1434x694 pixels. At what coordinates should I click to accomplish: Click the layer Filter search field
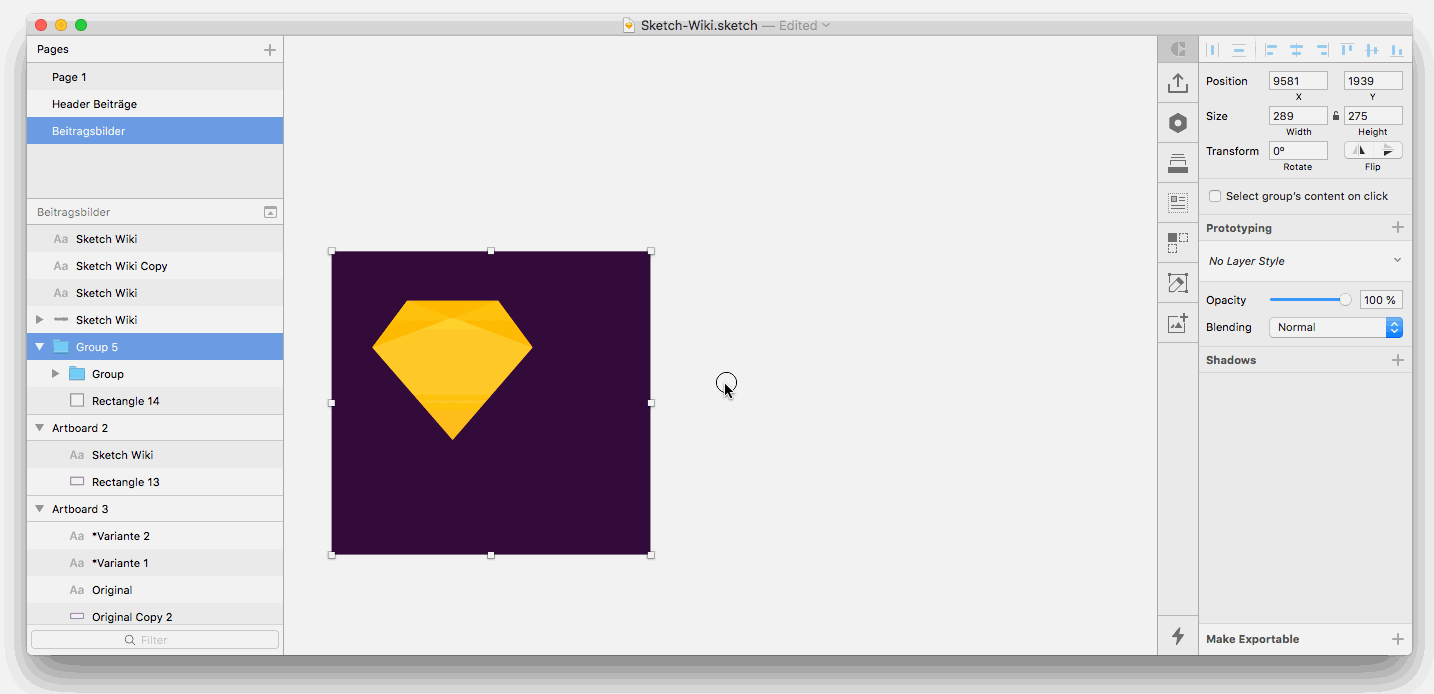pos(155,640)
